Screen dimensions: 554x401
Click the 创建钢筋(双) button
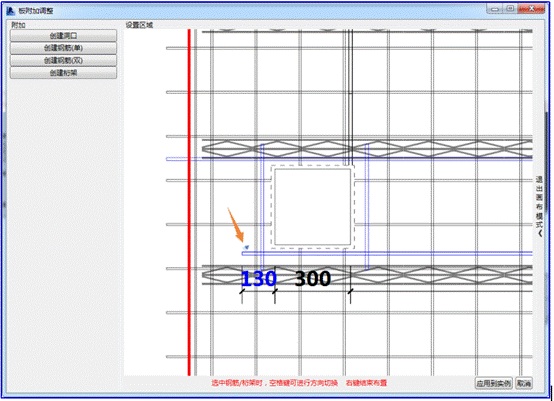tap(63, 60)
